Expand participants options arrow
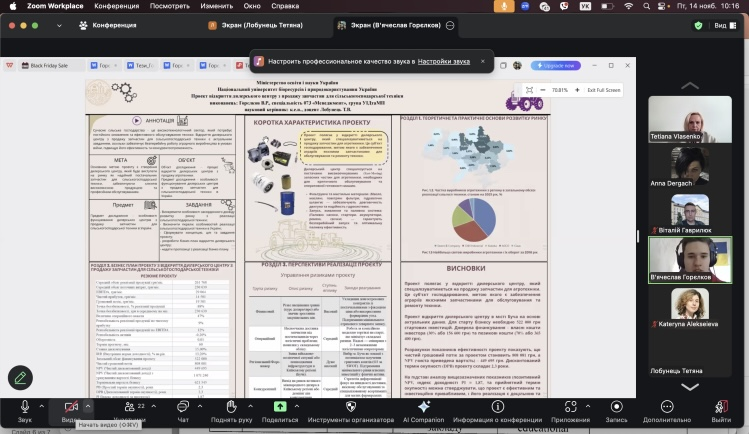Image resolution: width=749 pixels, height=434 pixels. point(154,406)
